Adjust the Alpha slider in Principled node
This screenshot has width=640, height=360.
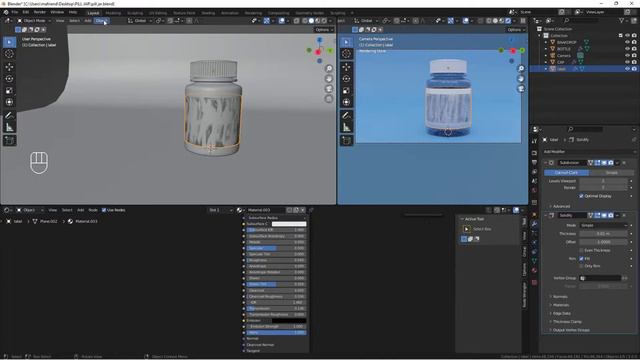[x=276, y=333]
